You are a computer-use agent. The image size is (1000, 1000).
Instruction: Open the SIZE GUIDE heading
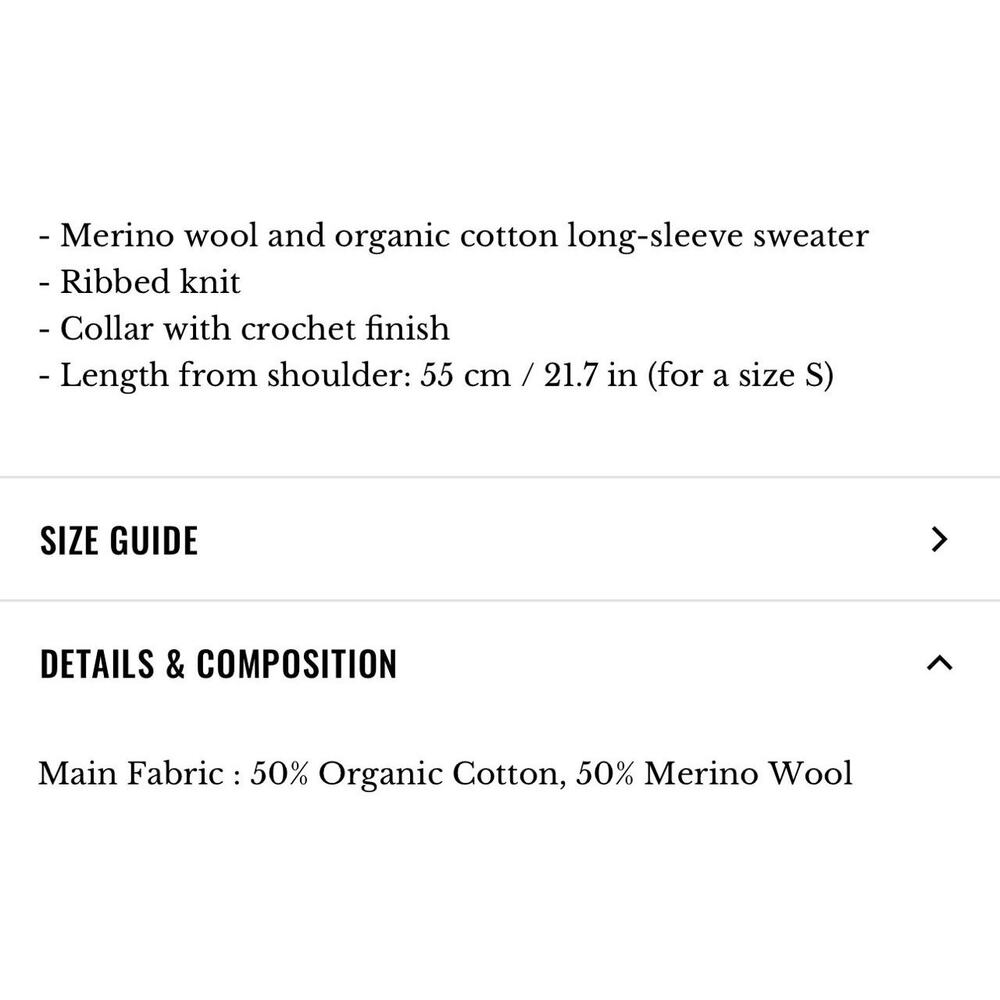tap(119, 540)
